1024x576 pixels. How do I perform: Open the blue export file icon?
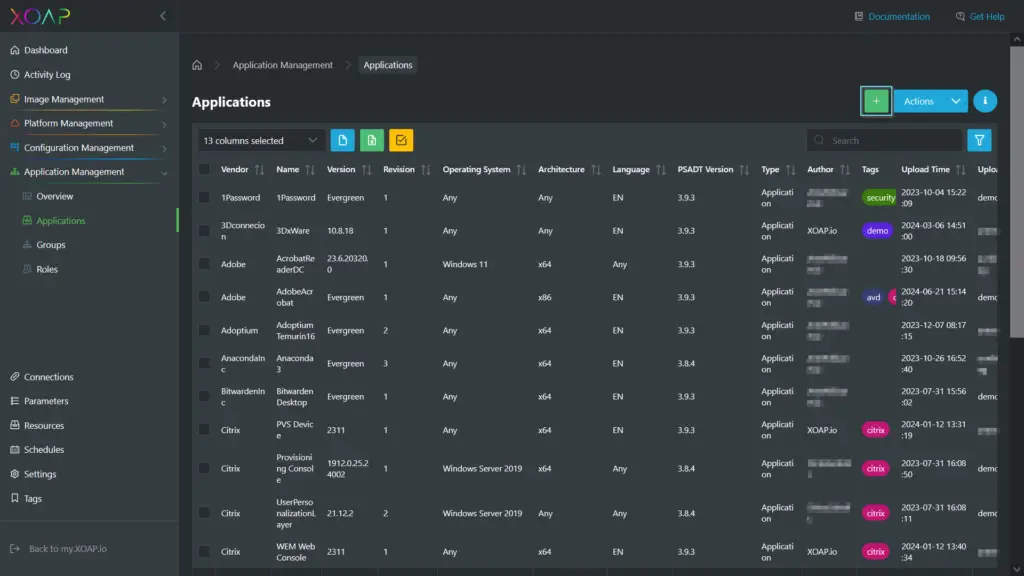[342, 139]
